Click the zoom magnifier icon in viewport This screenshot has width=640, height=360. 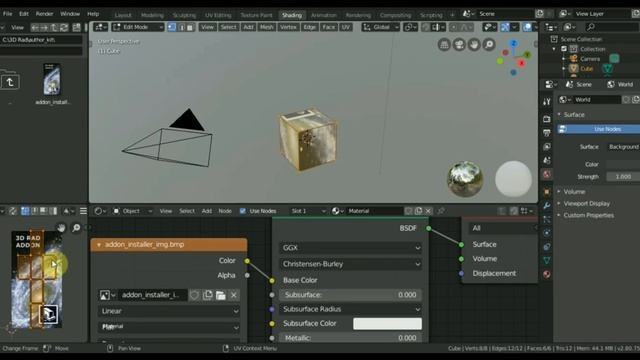[489, 44]
